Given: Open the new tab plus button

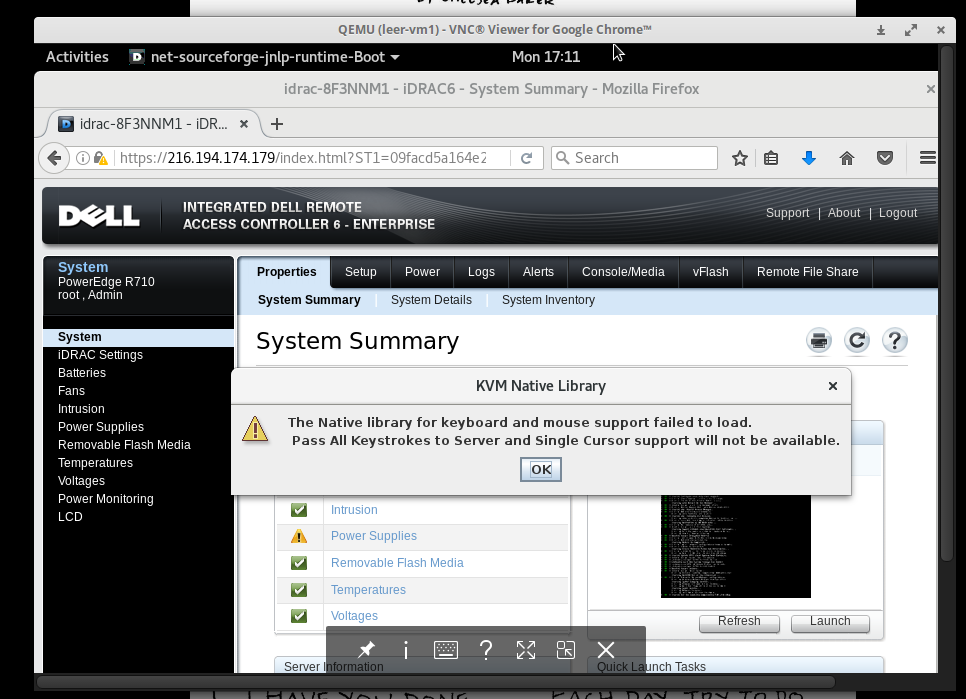Looking at the screenshot, I should pyautogui.click(x=277, y=124).
